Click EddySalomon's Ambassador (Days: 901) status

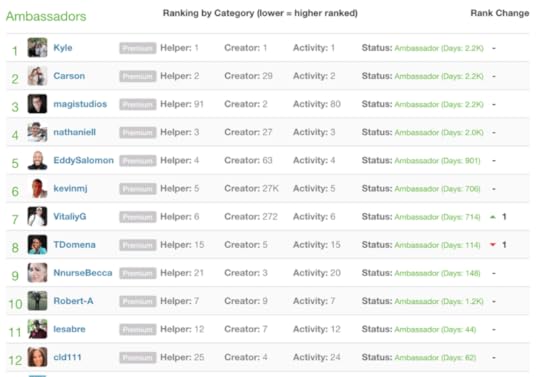(x=437, y=161)
